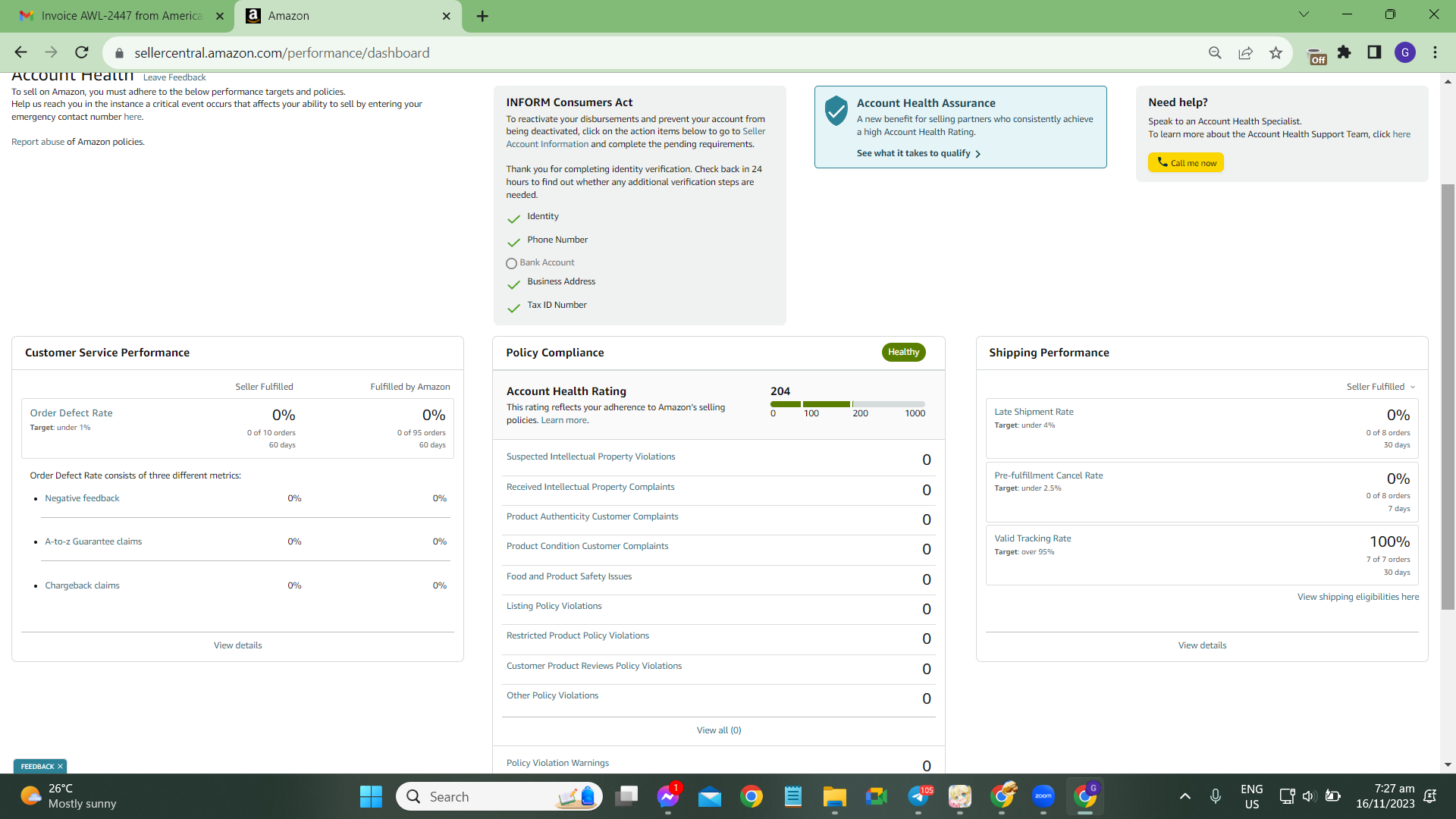Image resolution: width=1456 pixels, height=819 pixels.
Task: Bookmark this page with the star icon
Action: pos(1276,52)
